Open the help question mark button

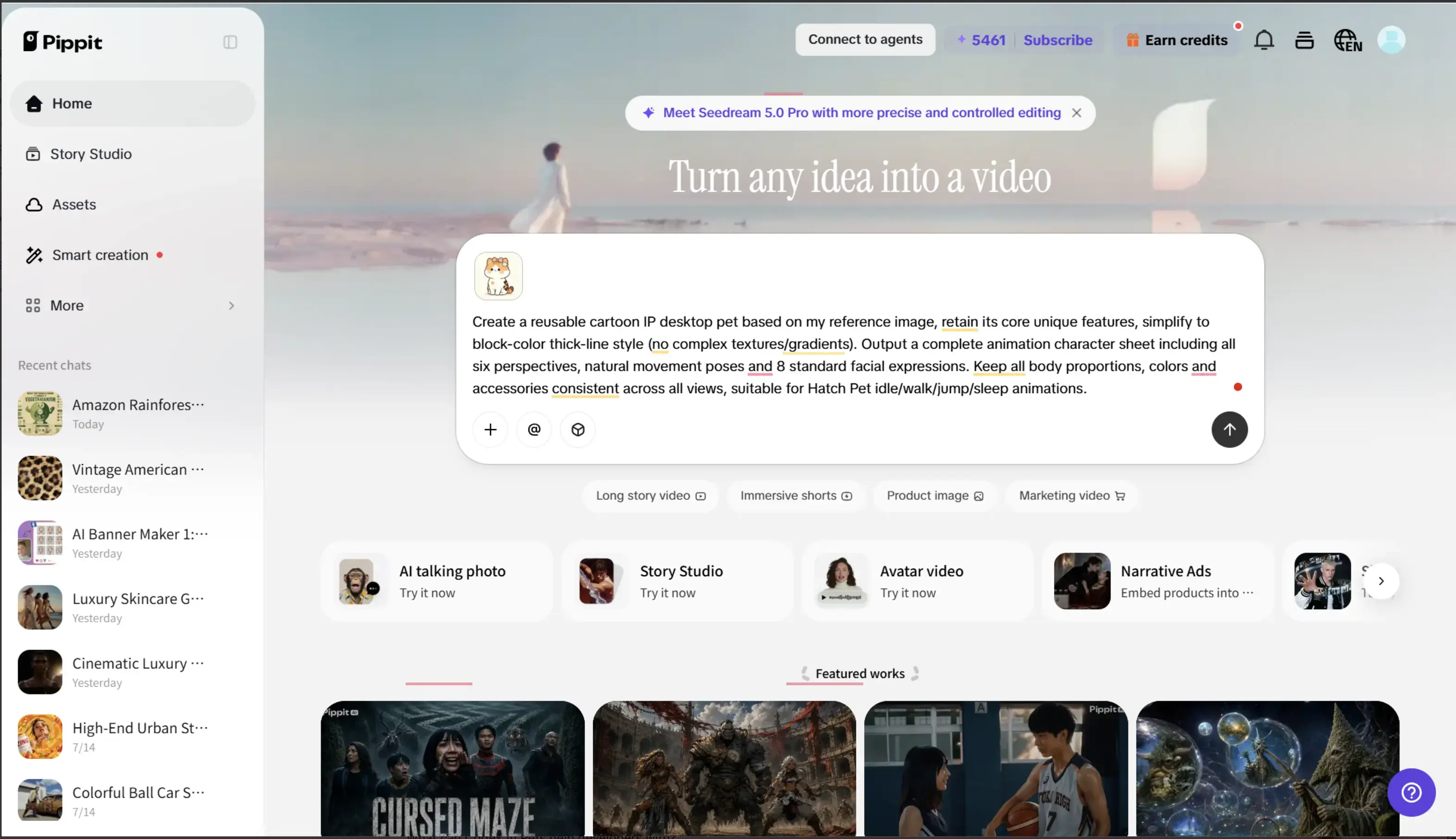click(x=1411, y=793)
